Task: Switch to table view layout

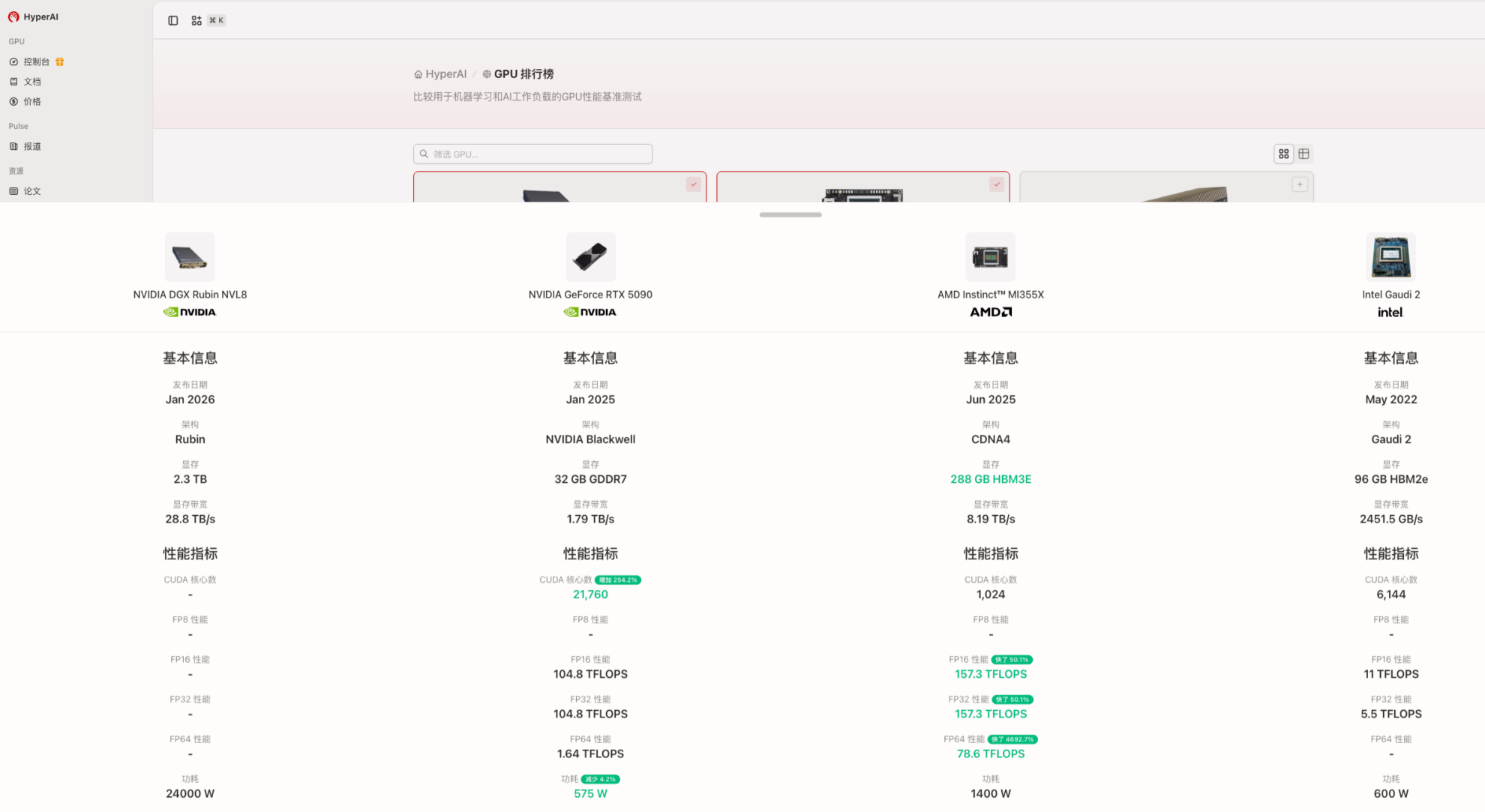Action: [1304, 154]
